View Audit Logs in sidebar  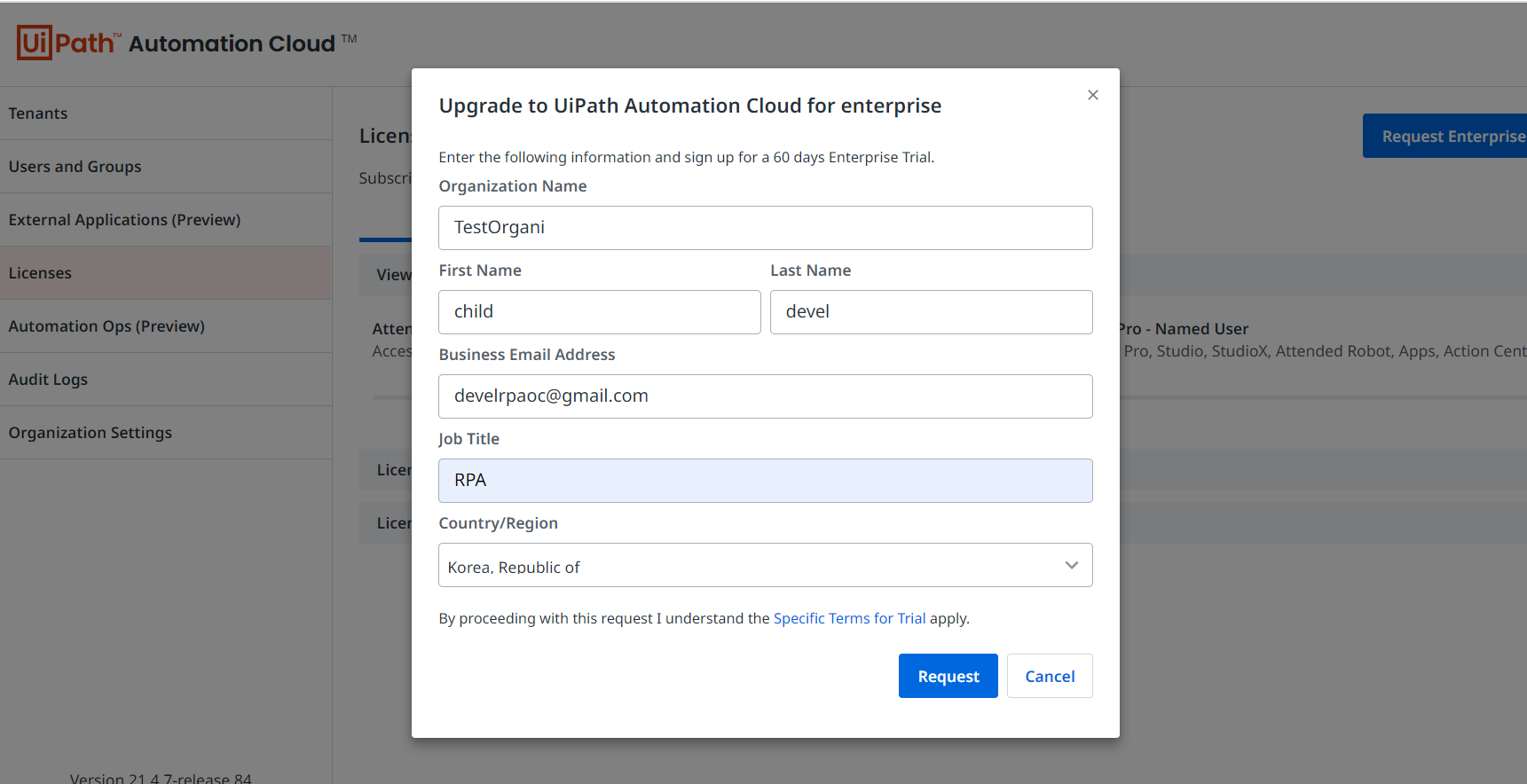pyautogui.click(x=166, y=380)
